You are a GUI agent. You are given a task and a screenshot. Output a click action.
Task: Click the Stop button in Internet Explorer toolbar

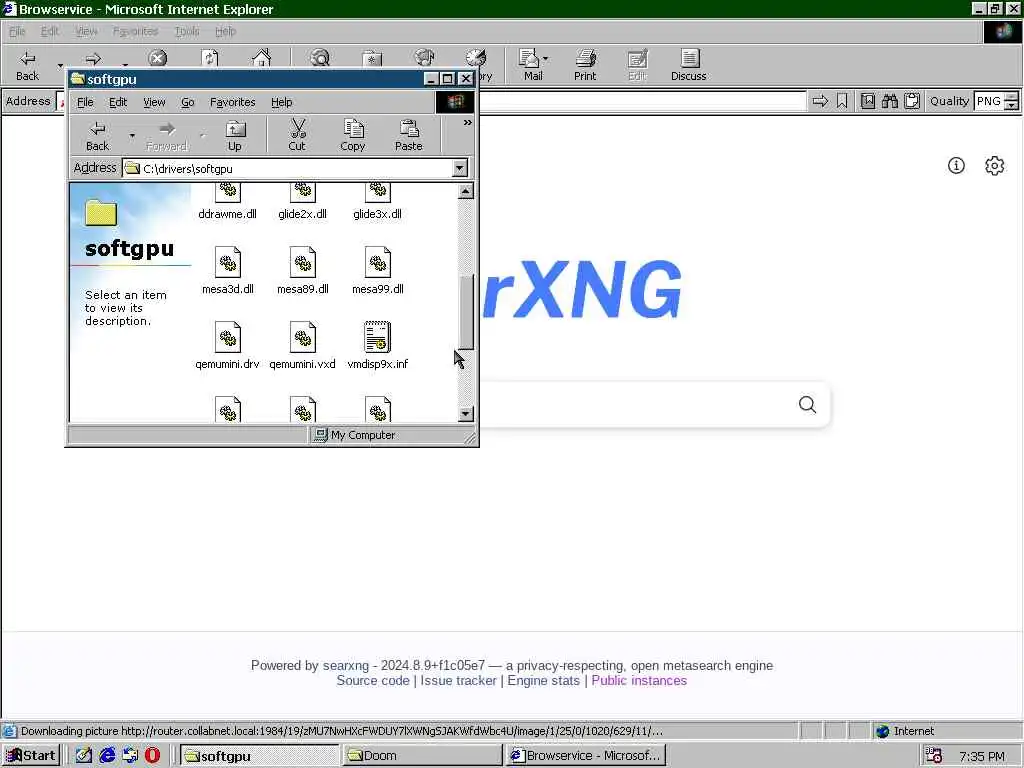click(x=157, y=59)
